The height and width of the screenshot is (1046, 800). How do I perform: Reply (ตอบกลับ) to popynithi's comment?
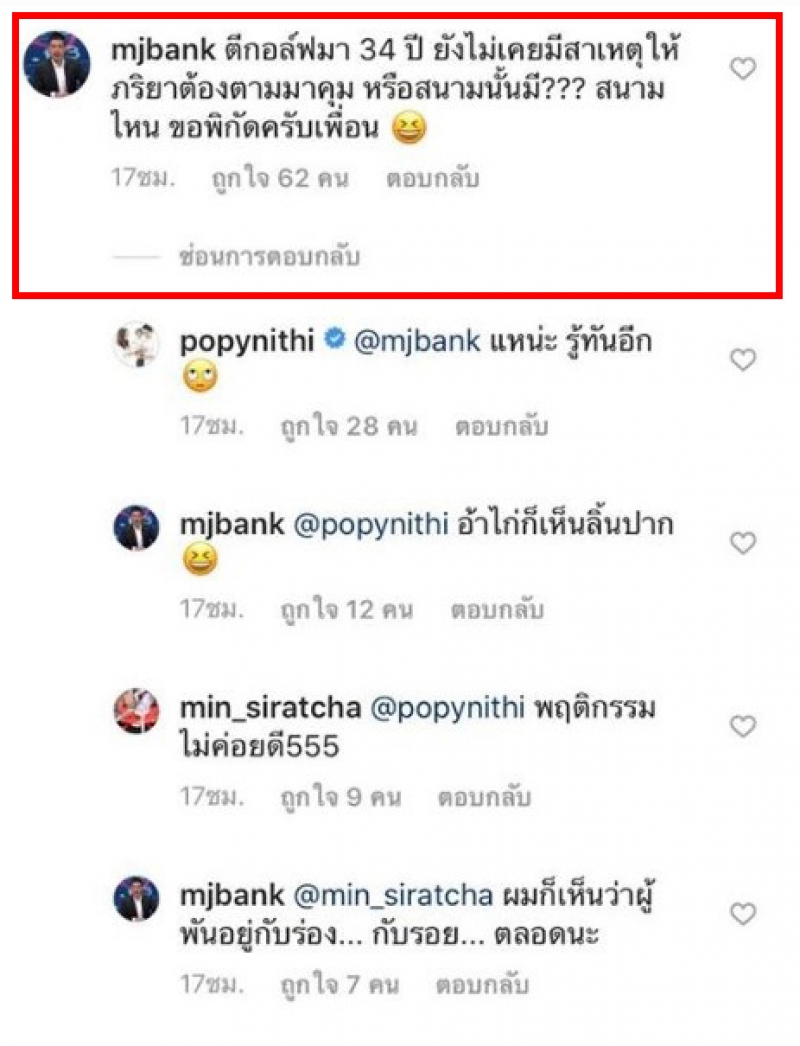click(x=502, y=426)
